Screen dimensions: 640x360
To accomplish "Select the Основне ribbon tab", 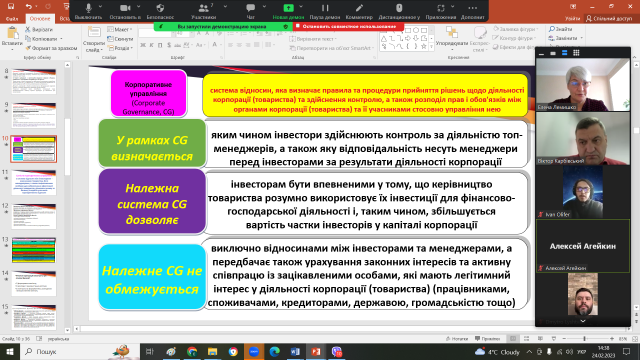I will point(40,19).
